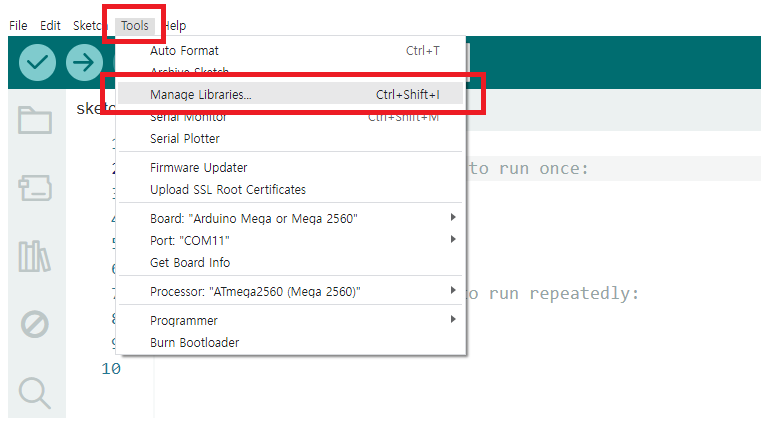Choose Manage Libraries... menu entry
772x422 pixels.
point(290,95)
